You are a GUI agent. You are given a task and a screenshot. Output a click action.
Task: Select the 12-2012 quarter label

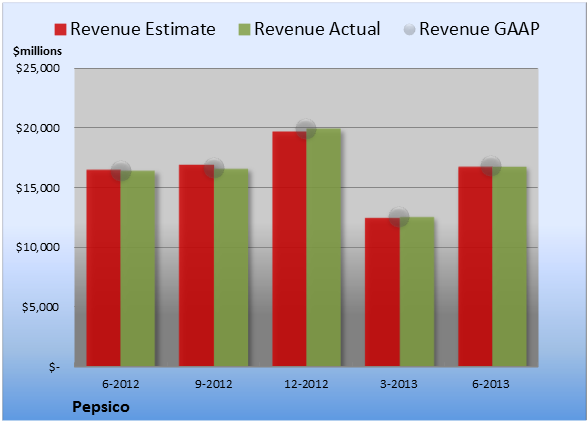pyautogui.click(x=306, y=384)
